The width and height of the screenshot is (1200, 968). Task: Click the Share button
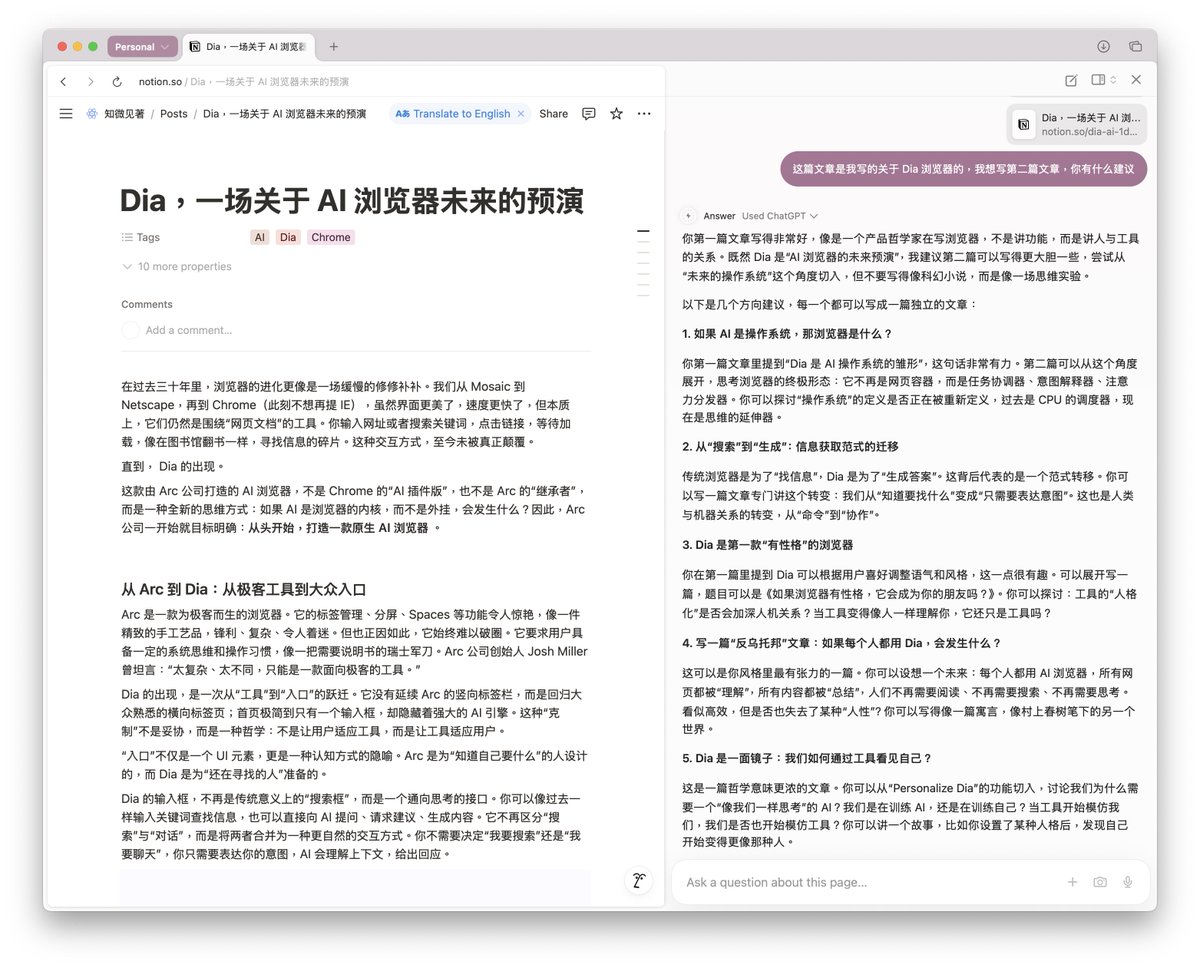553,114
